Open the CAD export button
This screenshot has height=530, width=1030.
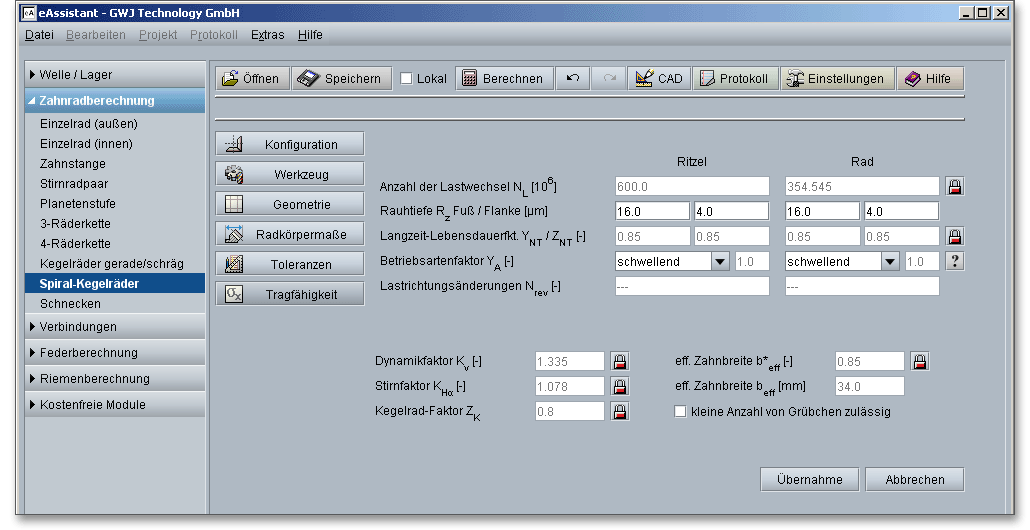[x=658, y=79]
